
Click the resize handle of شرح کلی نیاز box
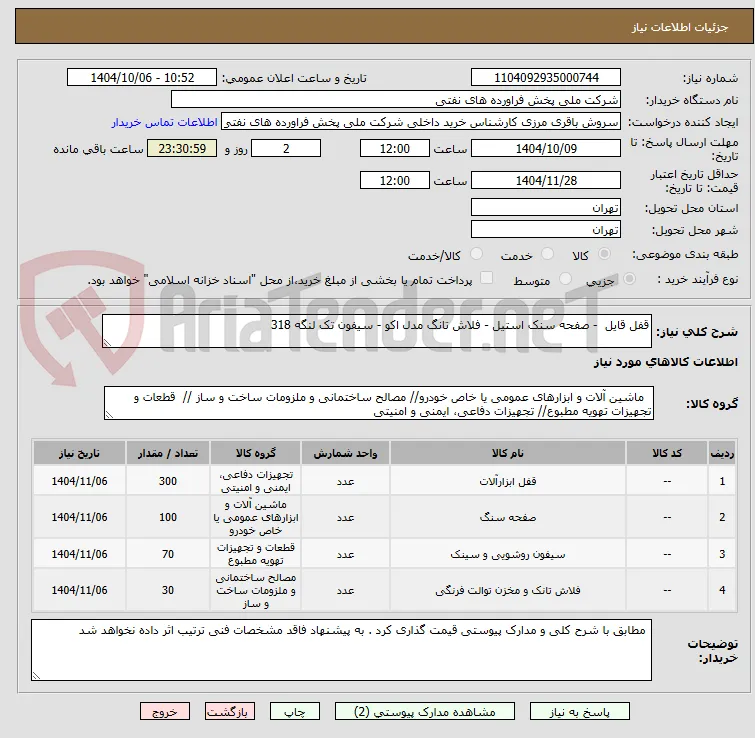pyautogui.click(x=107, y=342)
